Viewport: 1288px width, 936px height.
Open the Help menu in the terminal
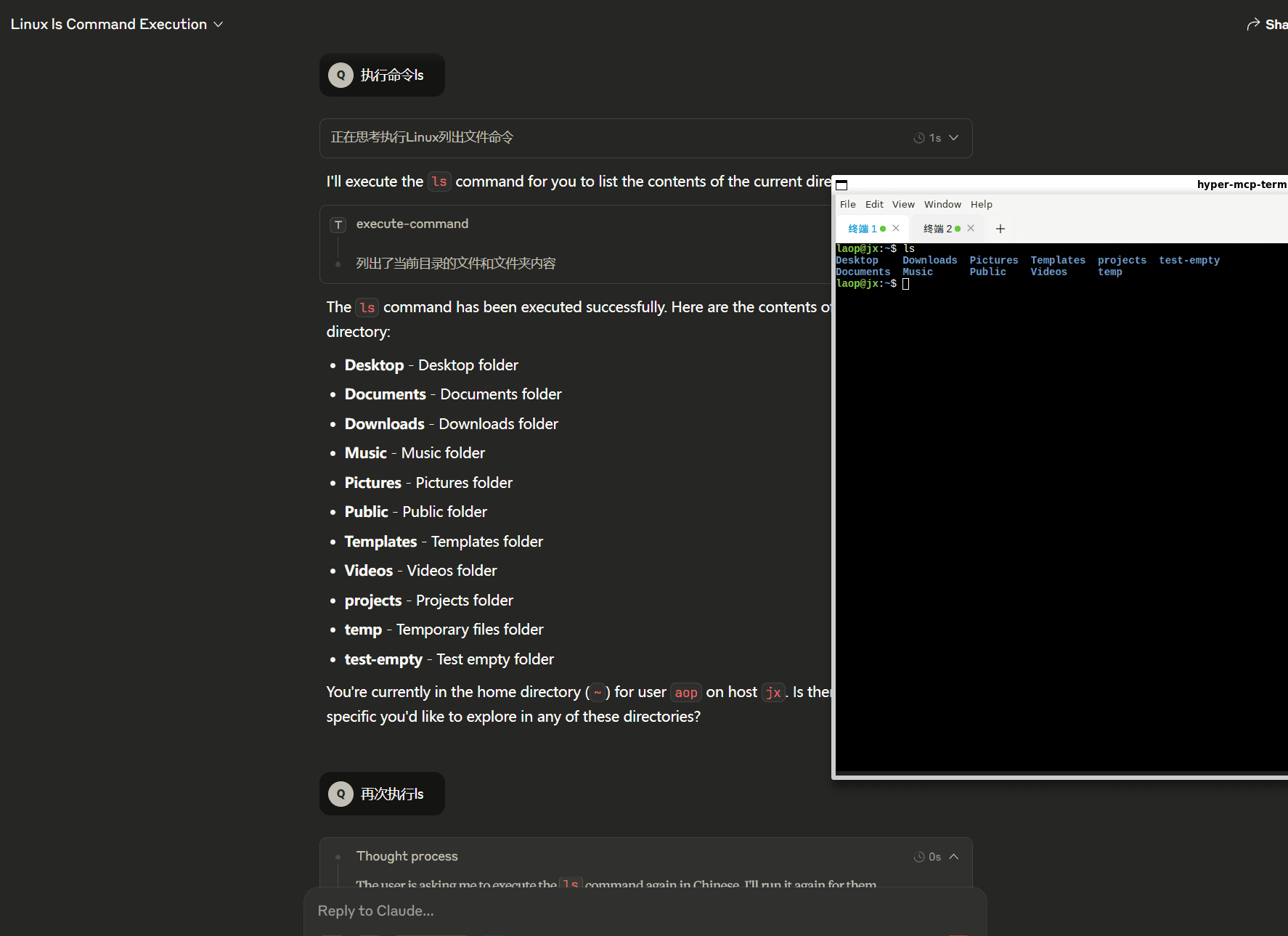point(982,204)
